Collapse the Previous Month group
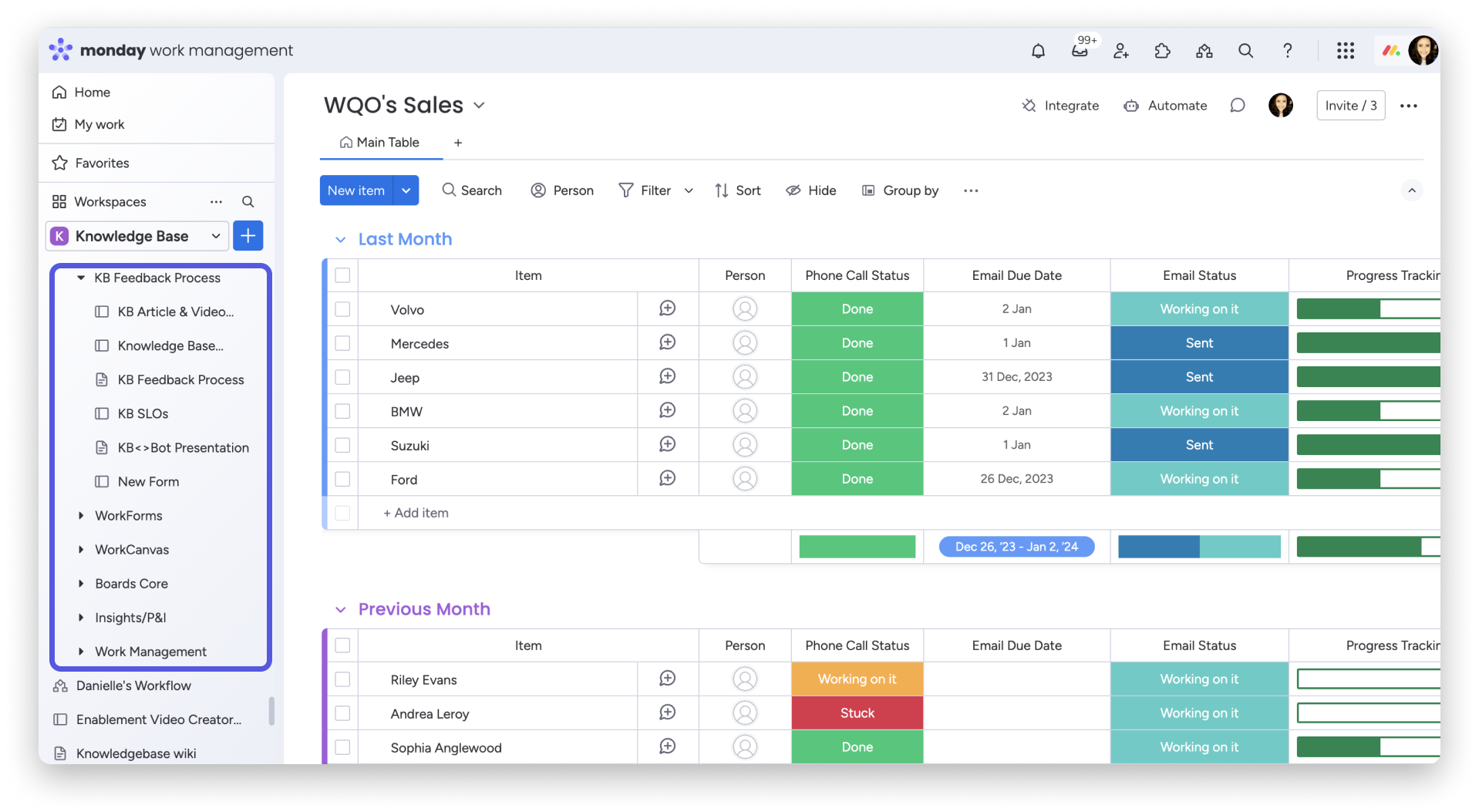This screenshot has width=1479, height=812. click(x=340, y=610)
